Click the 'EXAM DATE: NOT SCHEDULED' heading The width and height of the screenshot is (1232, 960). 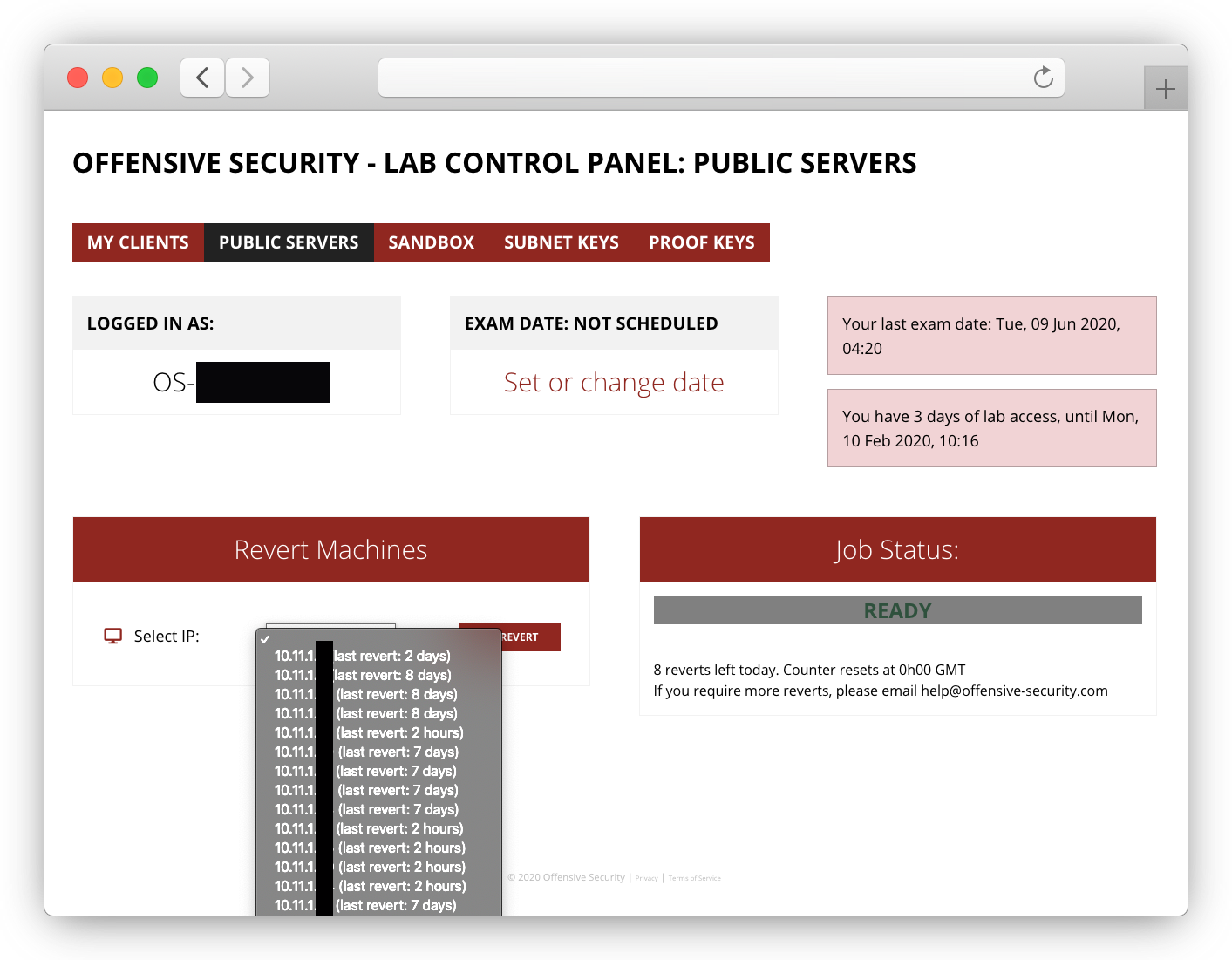click(591, 323)
